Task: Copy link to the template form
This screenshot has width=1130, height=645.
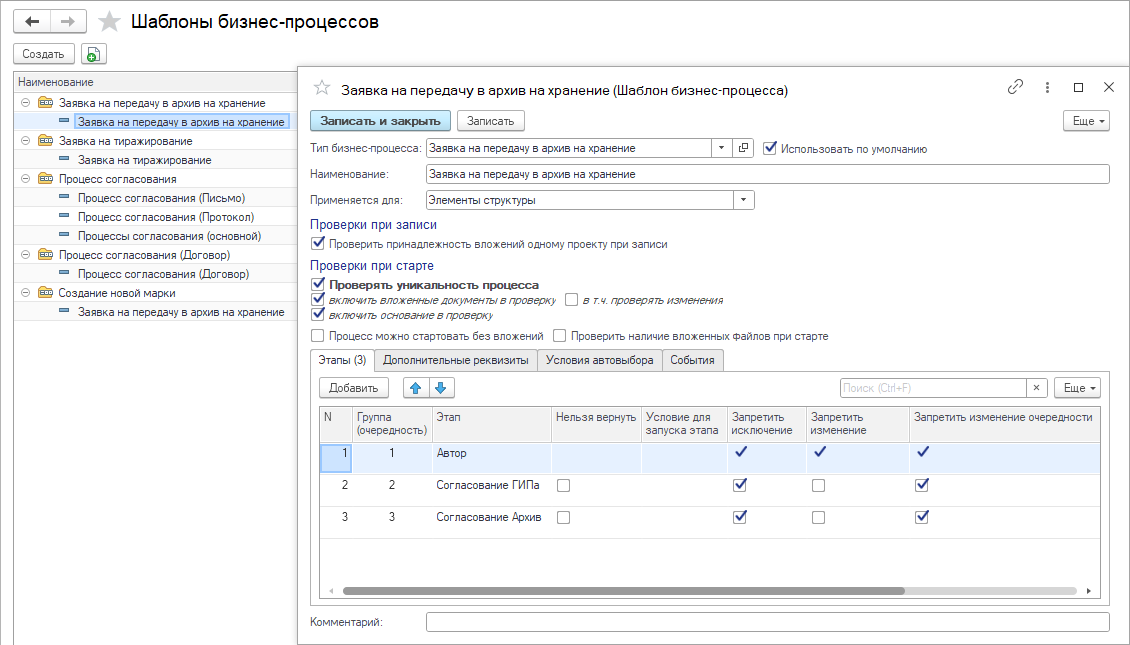Action: point(1015,88)
